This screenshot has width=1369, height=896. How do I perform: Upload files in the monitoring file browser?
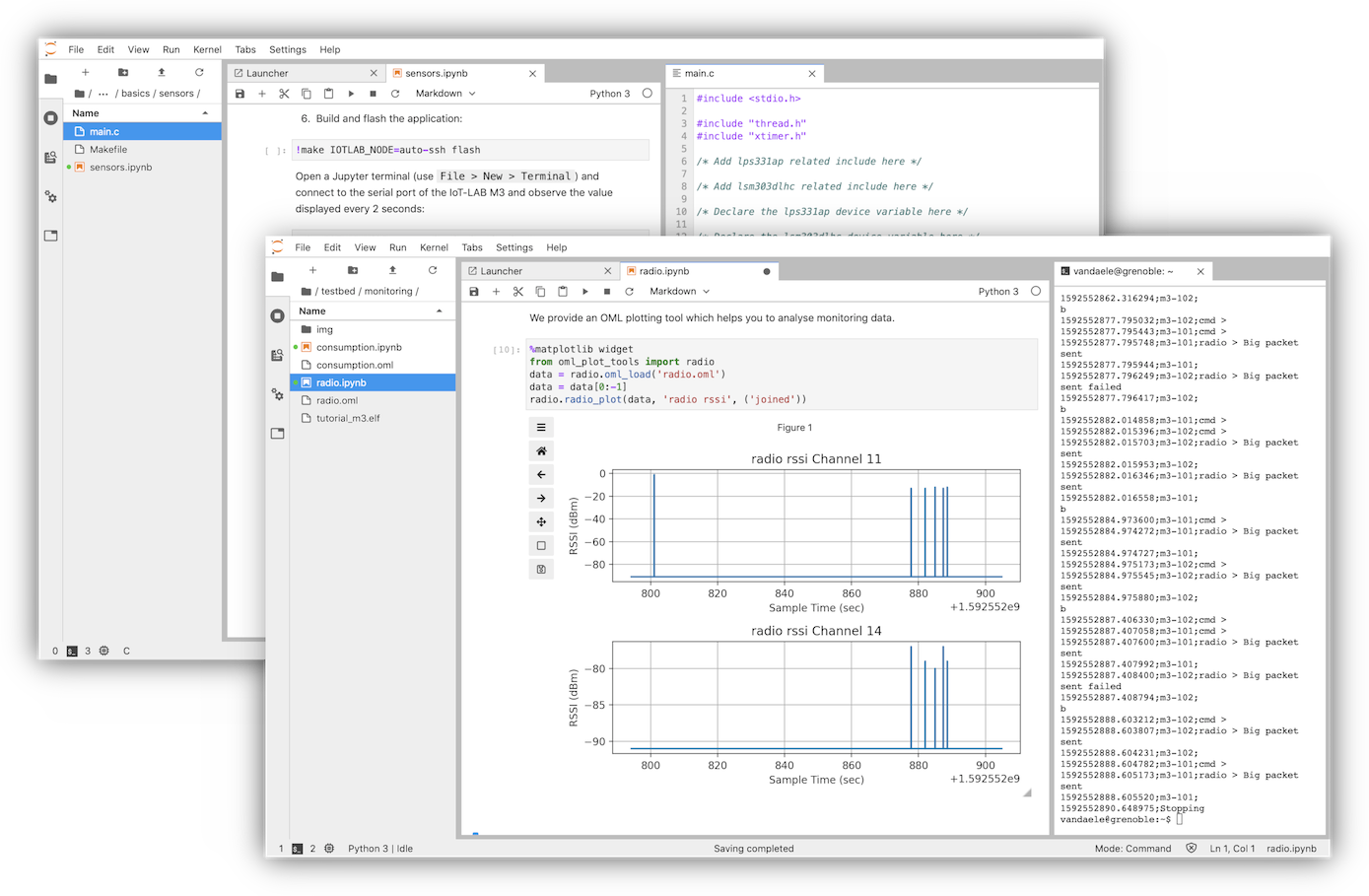tap(392, 270)
